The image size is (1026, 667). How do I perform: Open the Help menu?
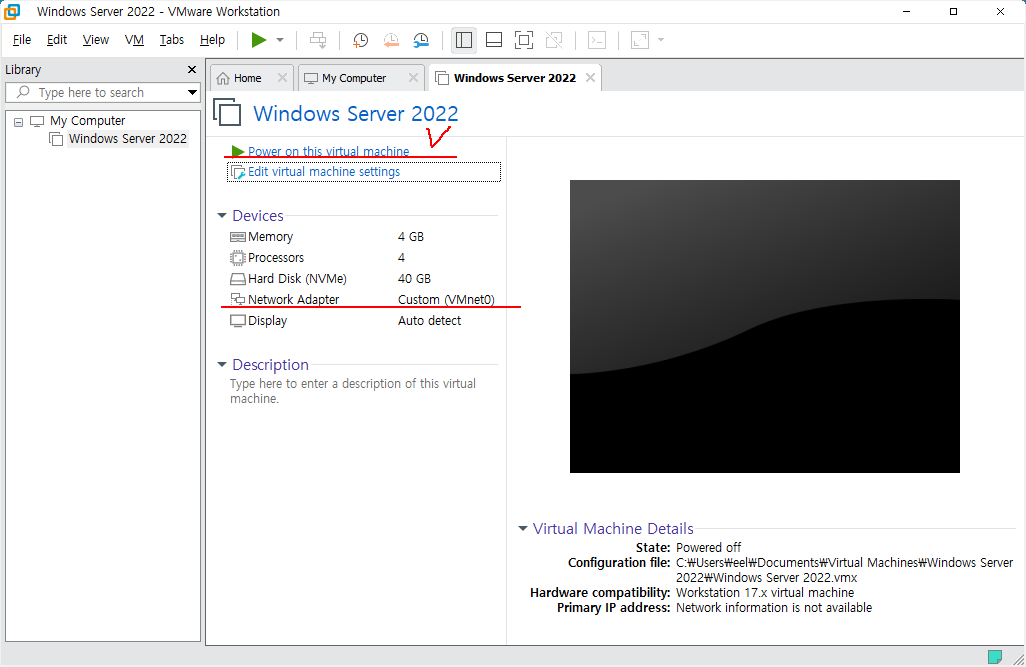click(212, 40)
